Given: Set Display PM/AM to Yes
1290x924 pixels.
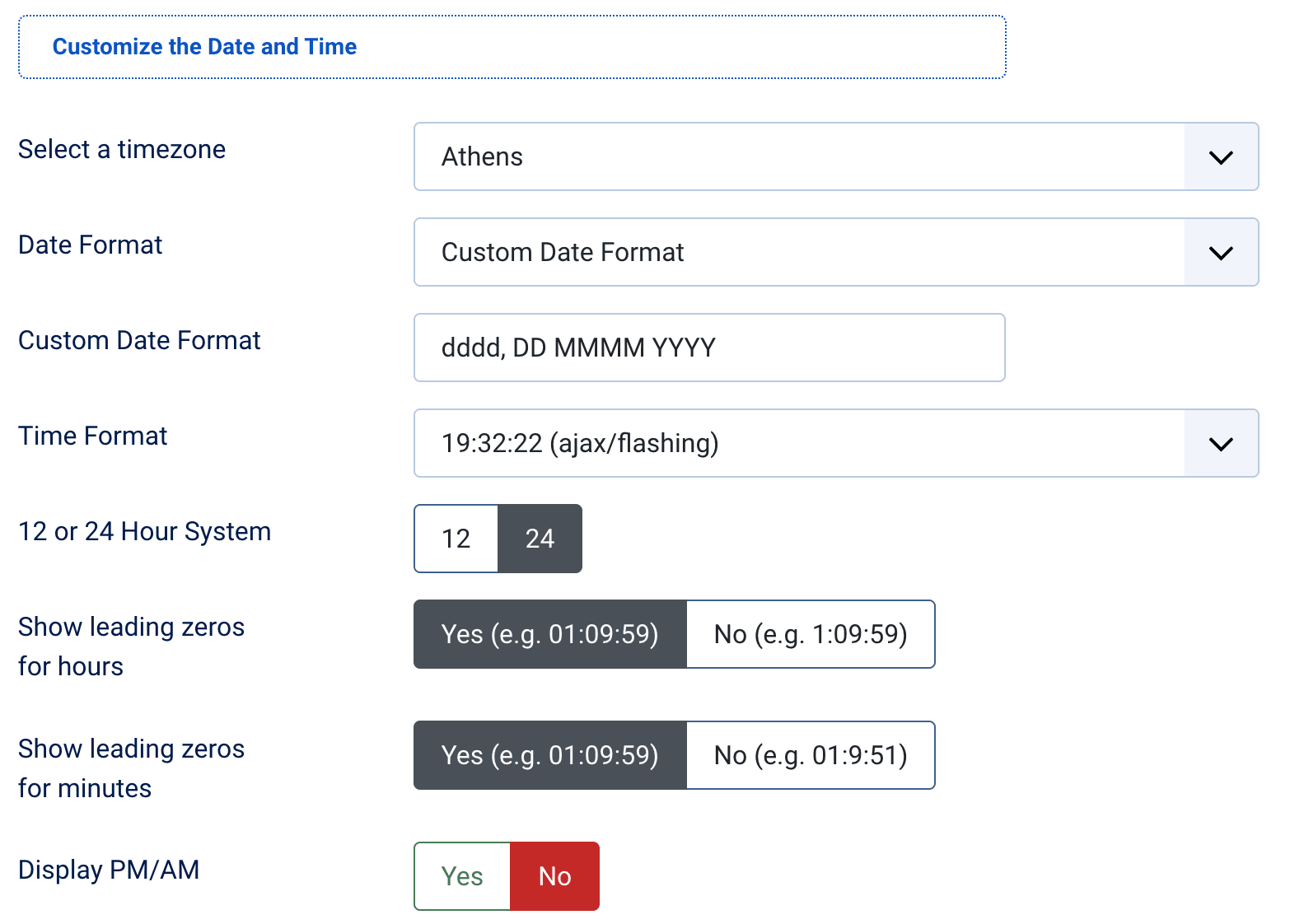Looking at the screenshot, I should [x=462, y=876].
